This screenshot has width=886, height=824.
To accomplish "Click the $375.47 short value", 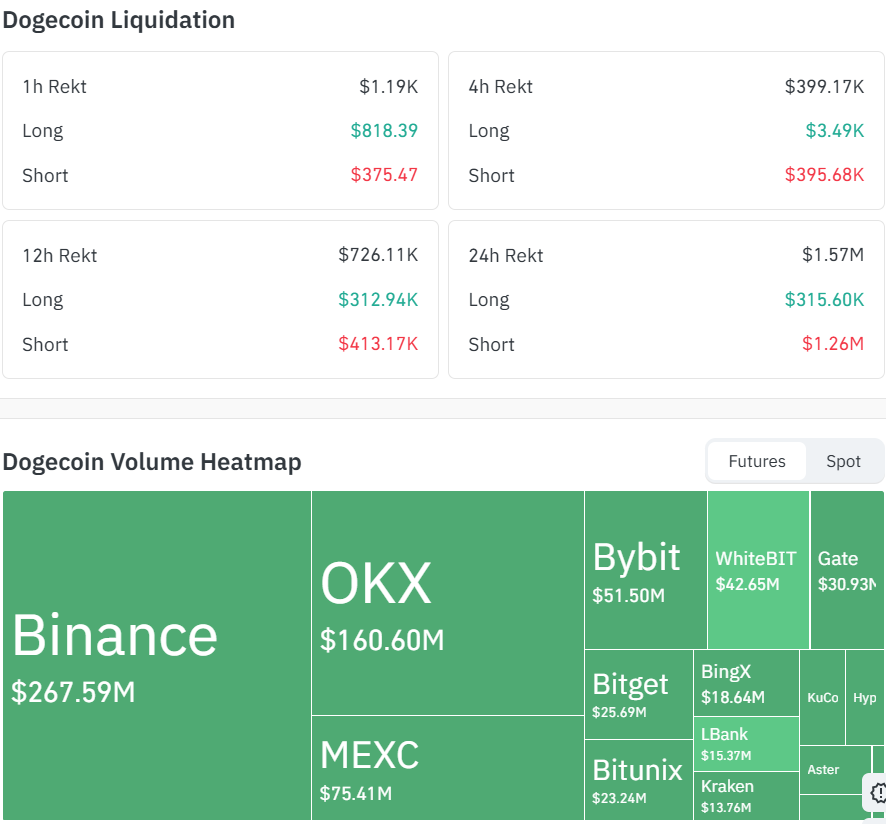I will [384, 175].
